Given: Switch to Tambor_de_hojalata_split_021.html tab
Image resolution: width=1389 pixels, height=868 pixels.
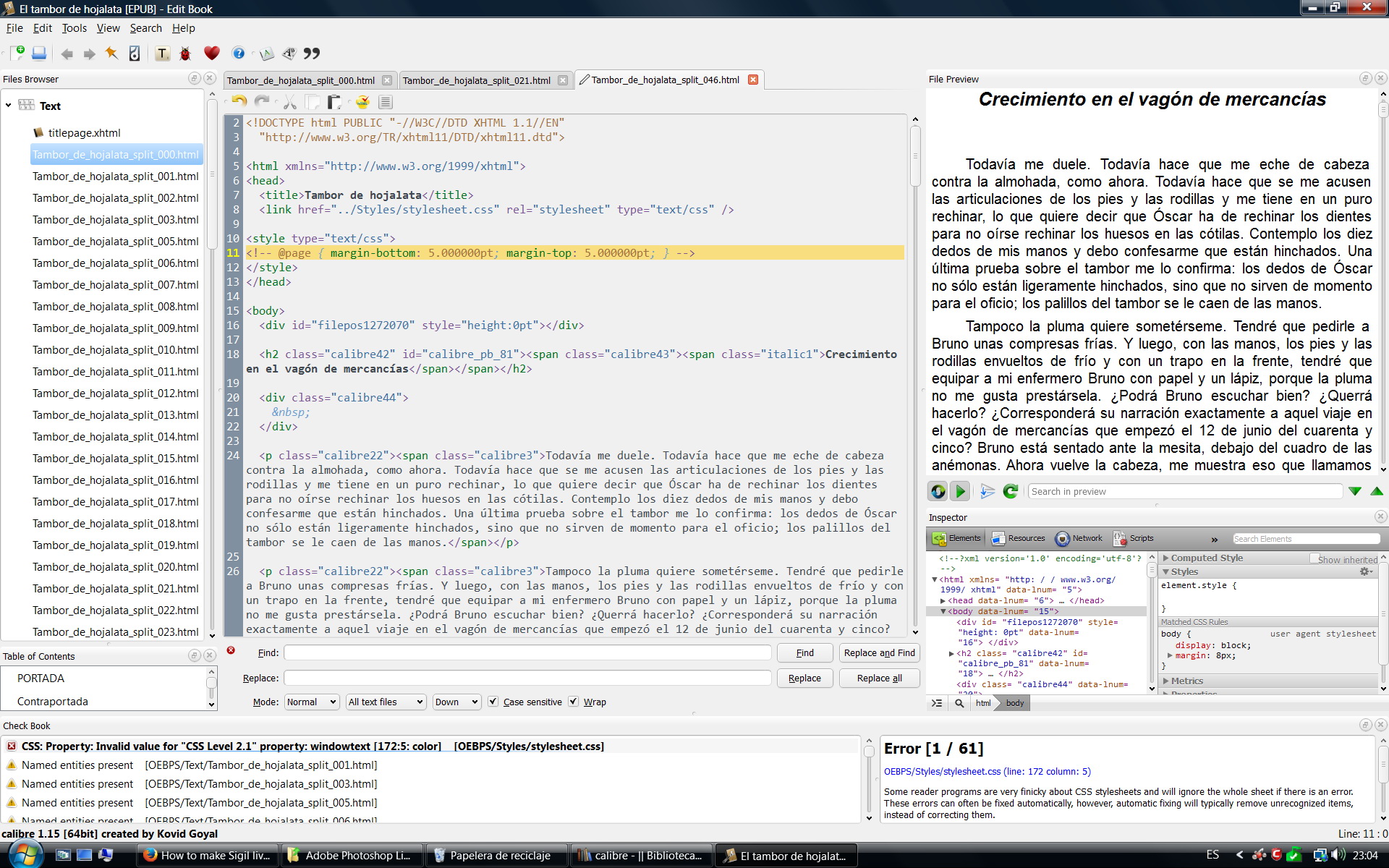Looking at the screenshot, I should 476,80.
